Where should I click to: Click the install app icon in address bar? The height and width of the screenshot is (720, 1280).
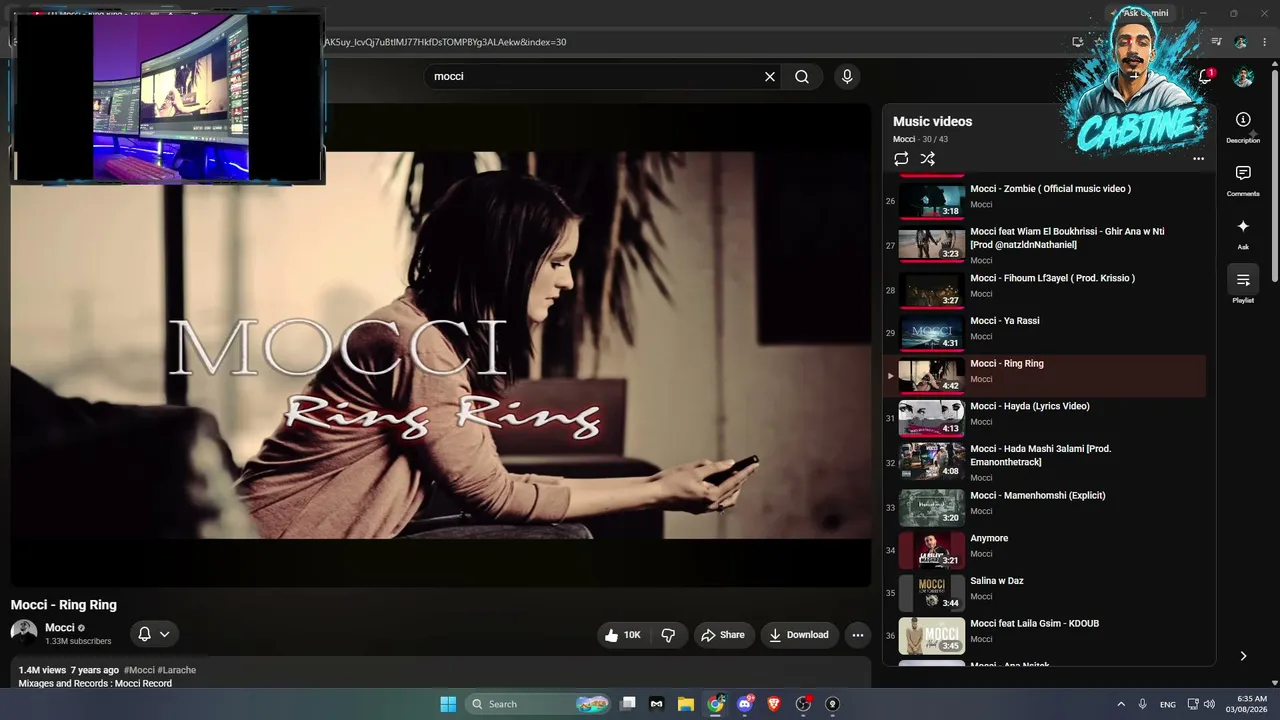[x=1077, y=42]
